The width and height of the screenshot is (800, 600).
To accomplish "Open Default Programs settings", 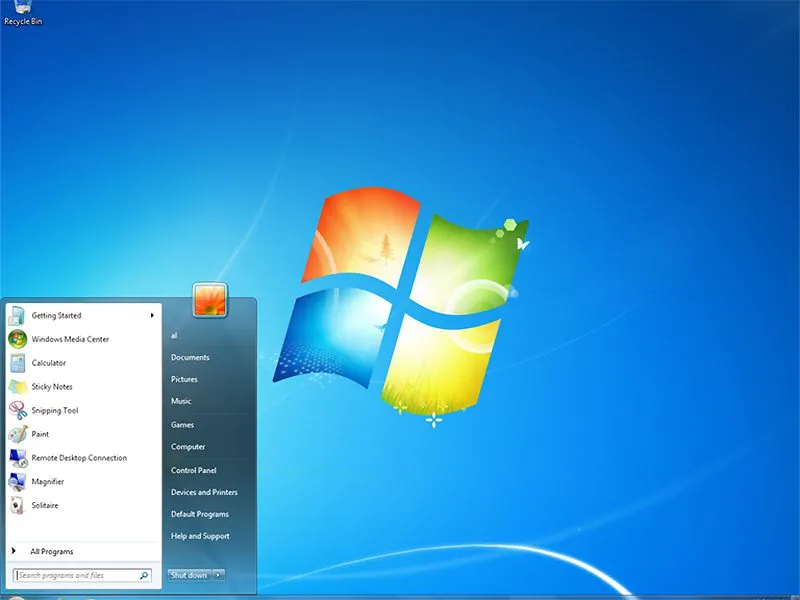I will tap(200, 514).
